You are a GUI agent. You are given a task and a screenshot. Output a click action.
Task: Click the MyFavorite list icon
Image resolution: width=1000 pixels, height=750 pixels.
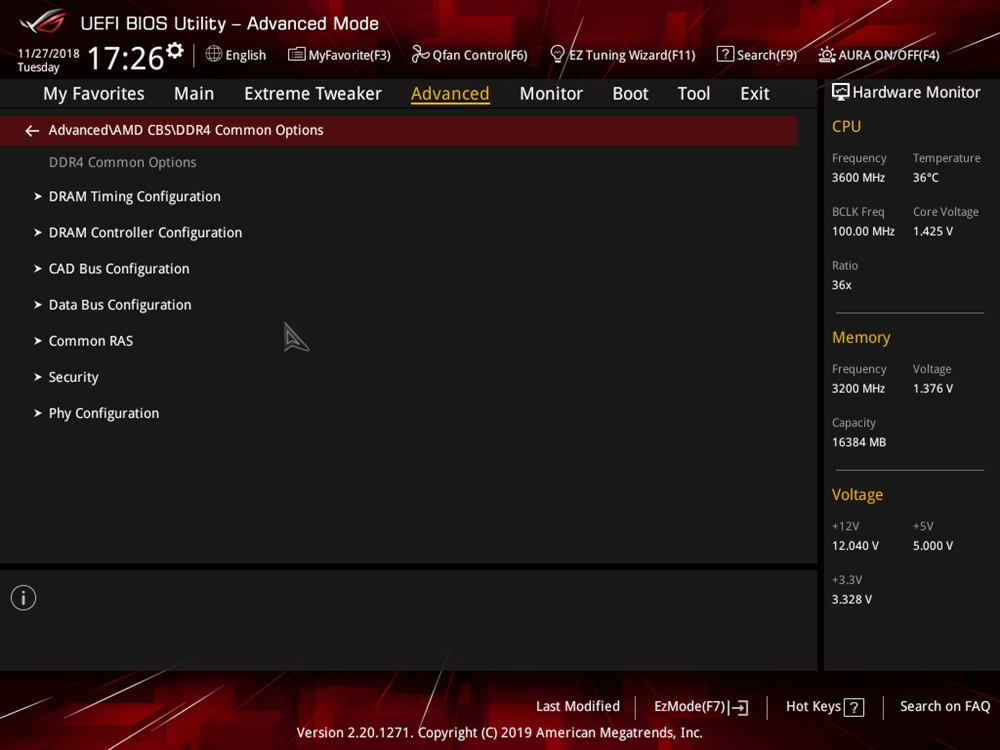pyautogui.click(x=297, y=54)
